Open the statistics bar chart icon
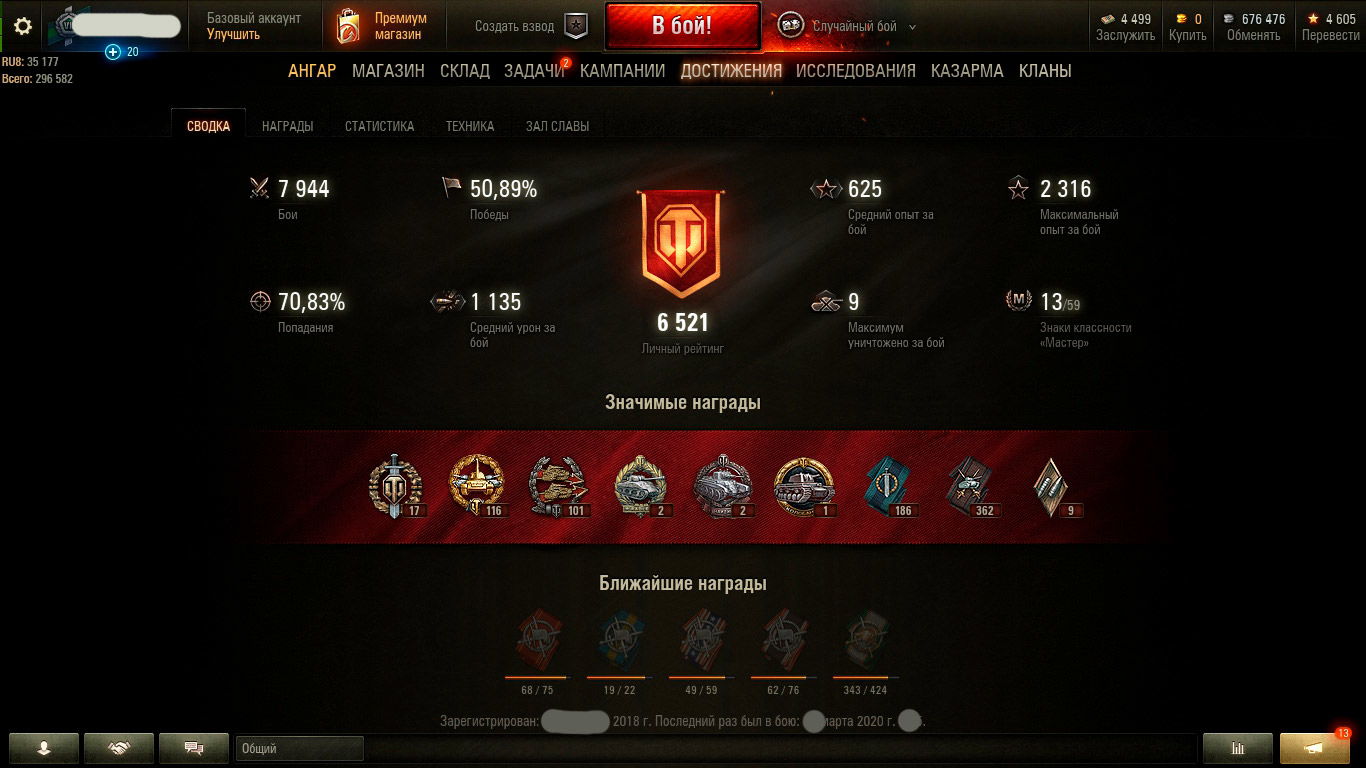1366x768 pixels. point(1238,748)
